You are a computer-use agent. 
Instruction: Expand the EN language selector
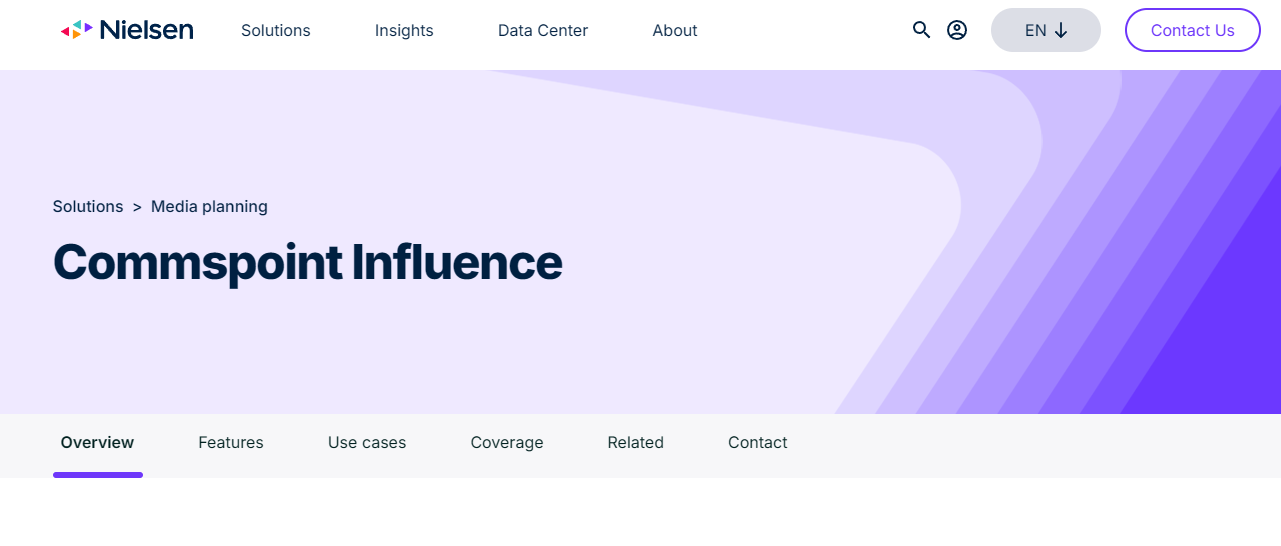pos(1045,30)
